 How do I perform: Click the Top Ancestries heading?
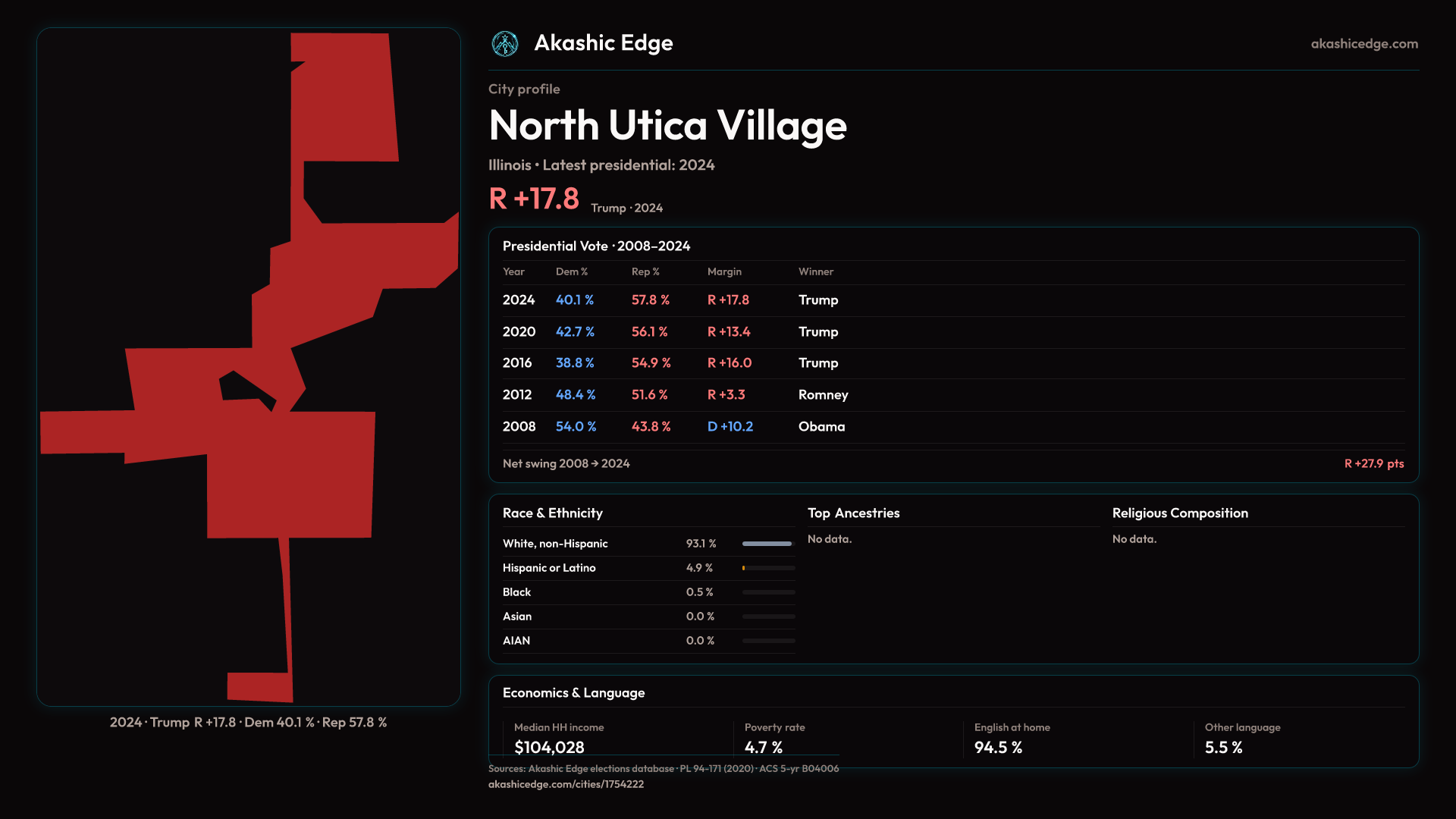853,513
